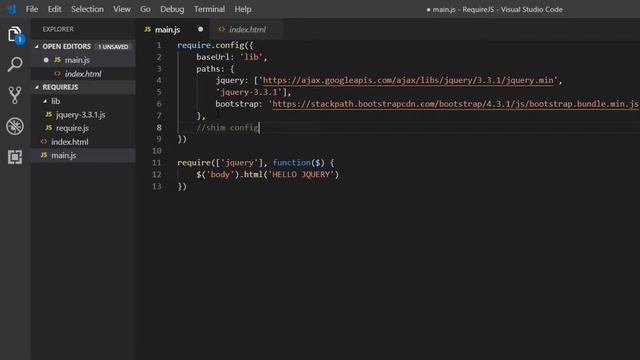
Task: Switch to the main.js editor tab
Action: pyautogui.click(x=173, y=29)
